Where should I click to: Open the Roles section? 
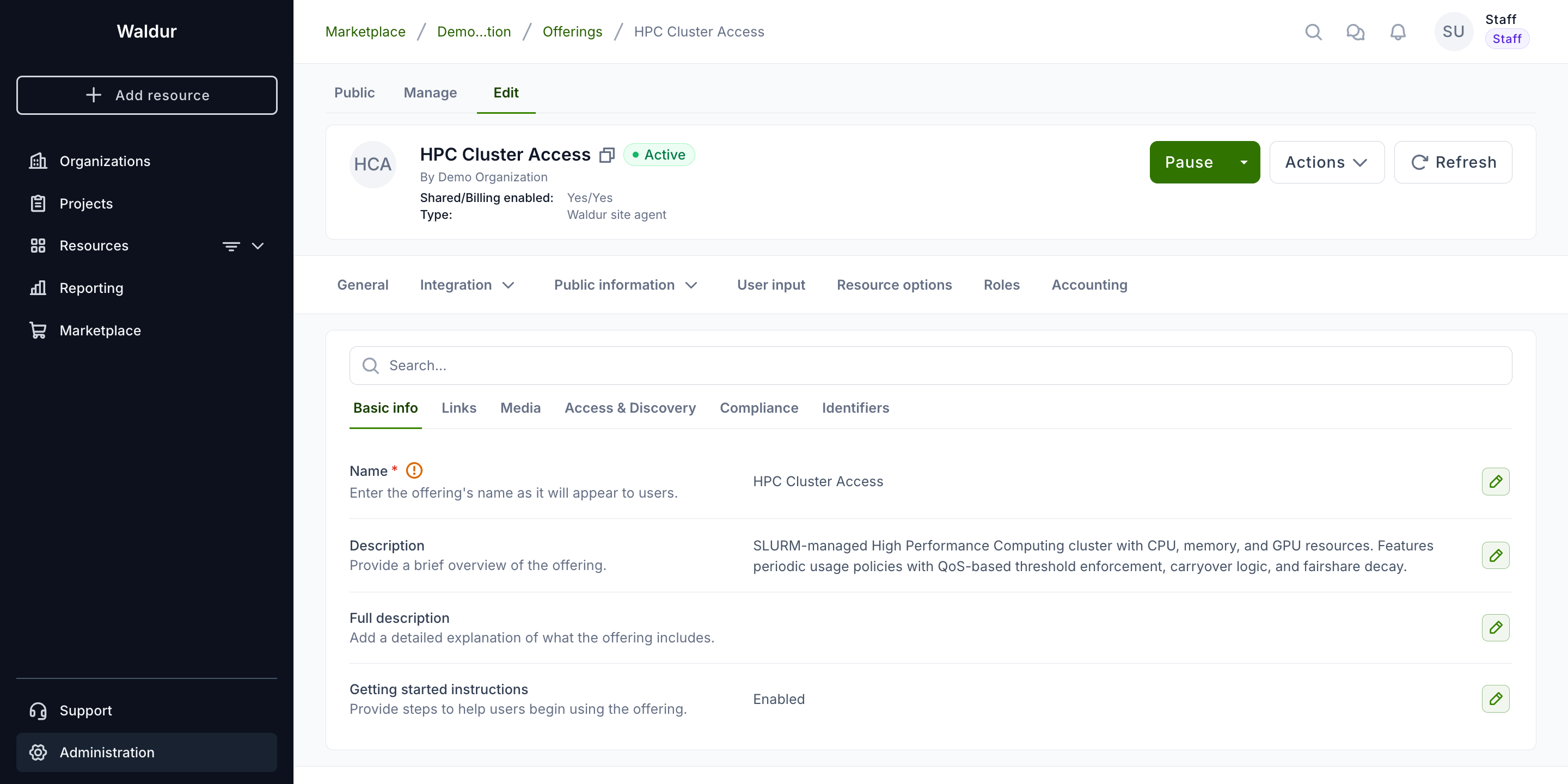pos(1001,285)
